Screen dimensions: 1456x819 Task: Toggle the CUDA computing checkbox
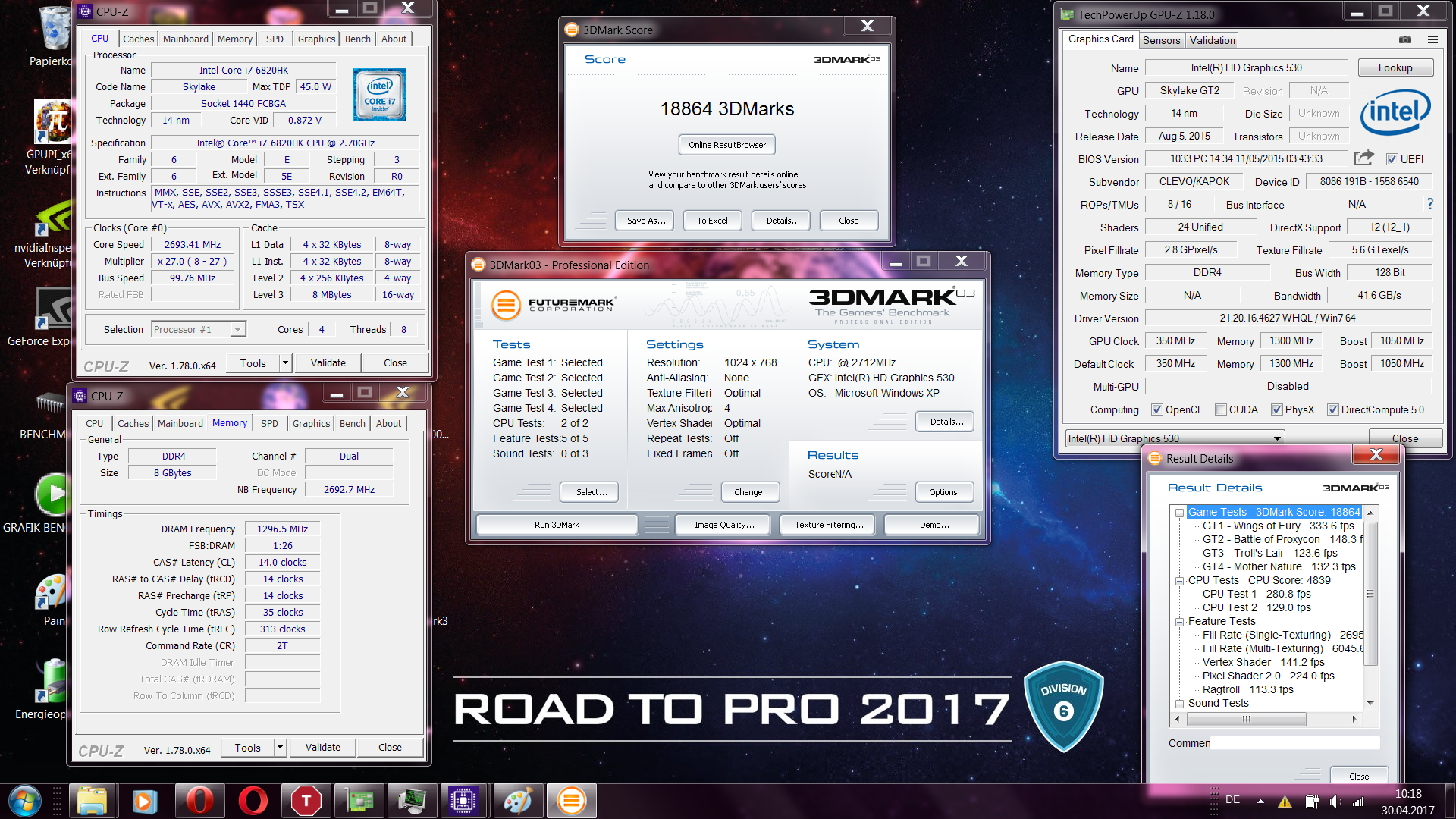click(1220, 409)
